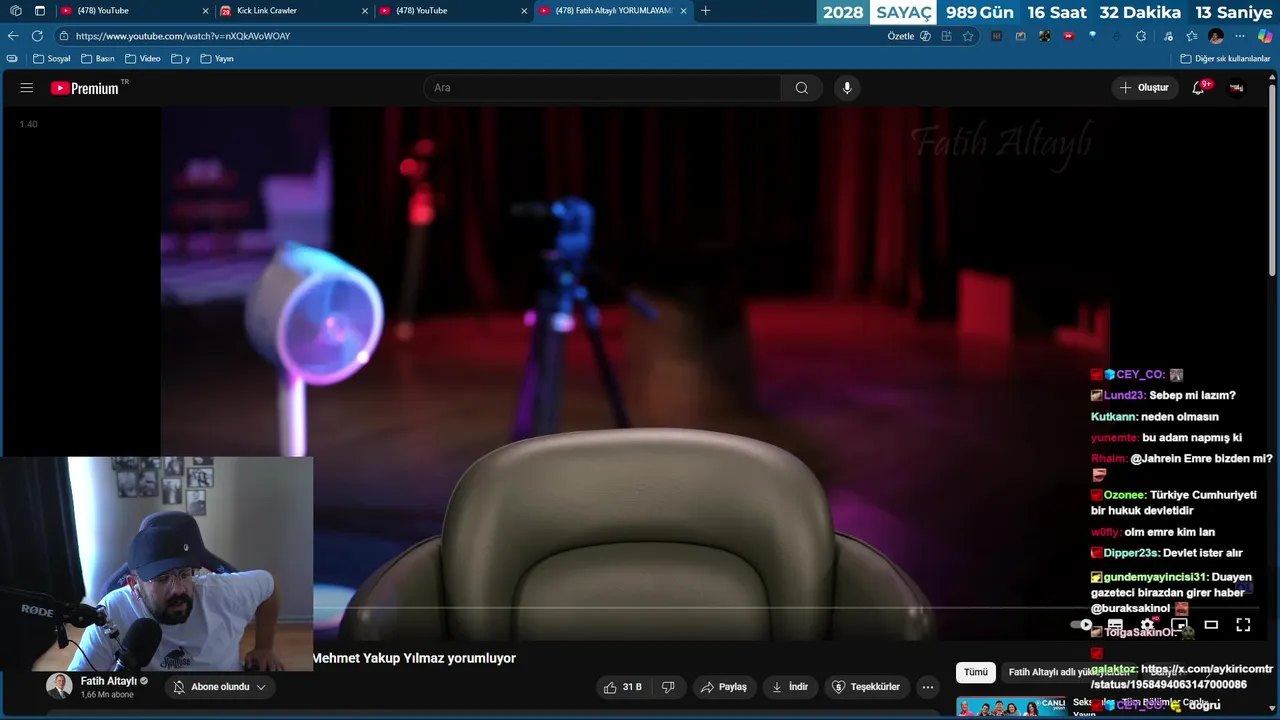Toggle subtitles in the player
Viewport: 1280px width, 720px height.
click(1115, 625)
